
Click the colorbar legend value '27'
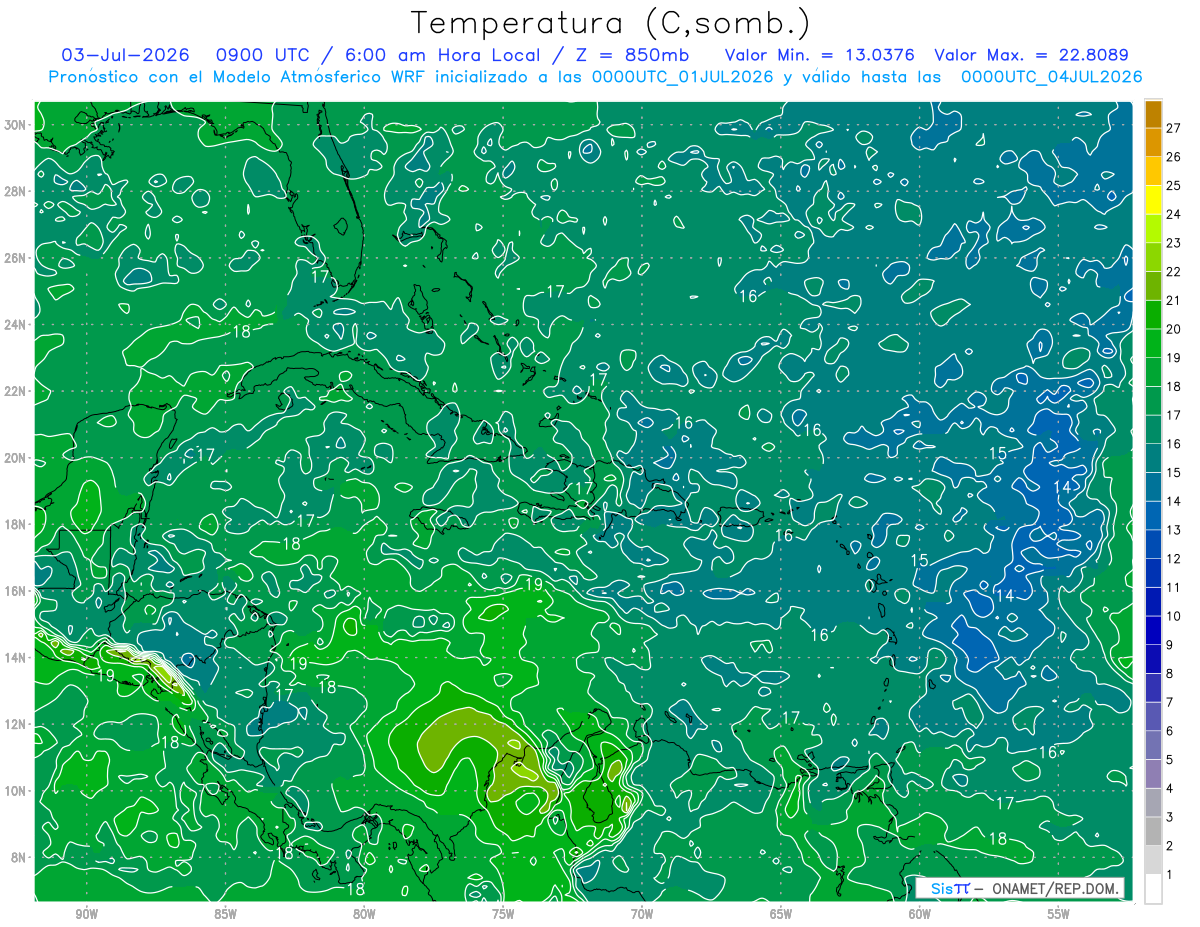[1173, 128]
